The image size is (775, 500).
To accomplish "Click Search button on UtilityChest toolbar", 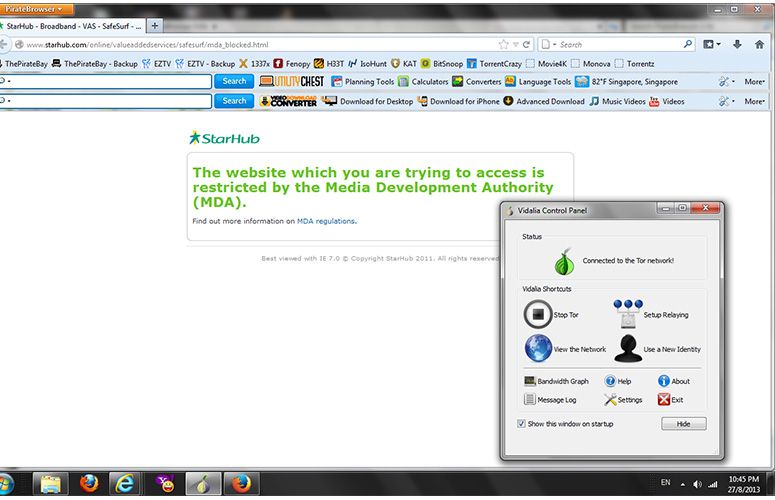I will [x=234, y=81].
